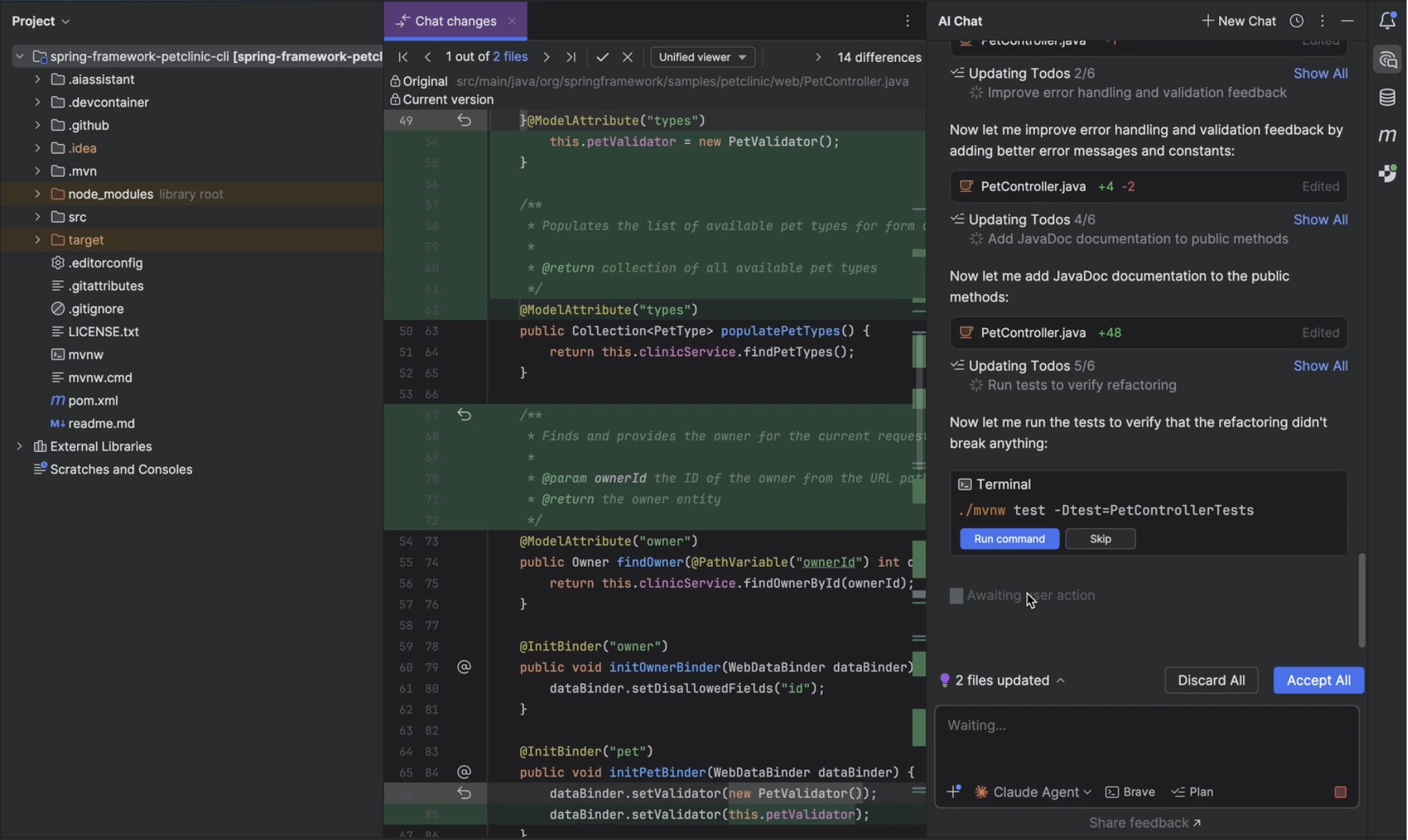The width and height of the screenshot is (1408, 840).
Task: Go to previous difference arrow
Action: coord(428,57)
